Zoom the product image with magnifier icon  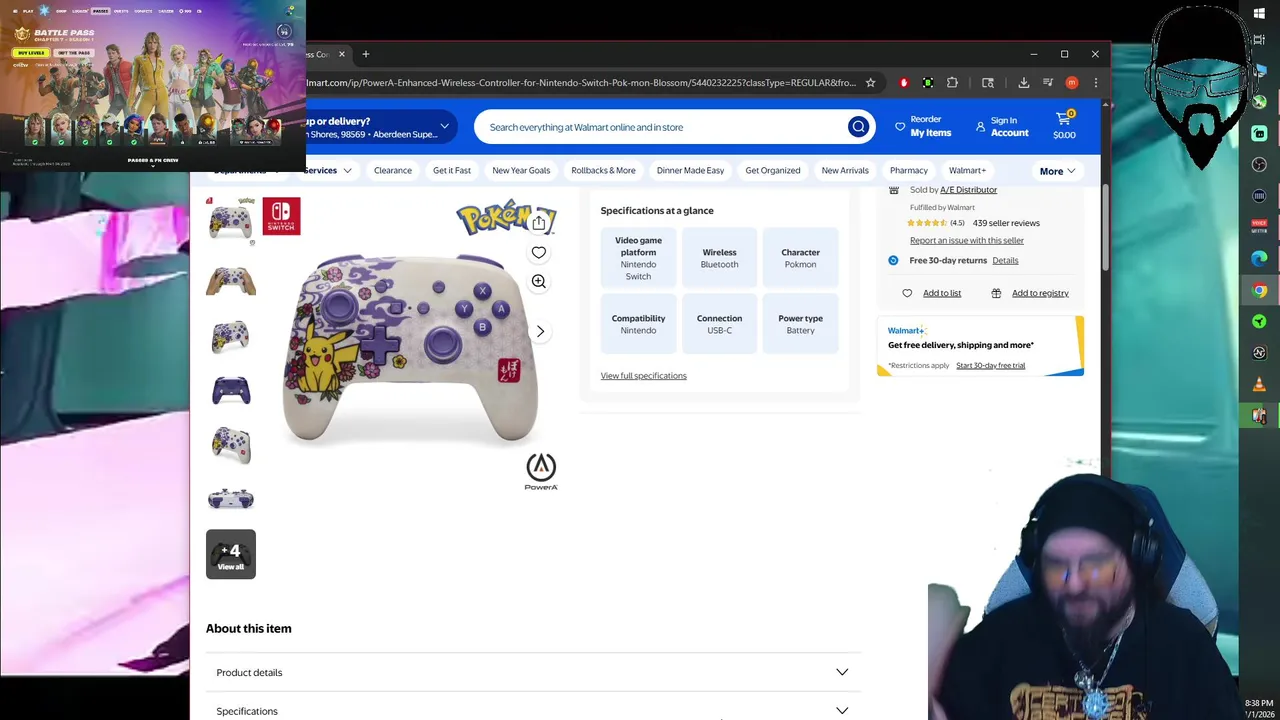[x=539, y=282]
